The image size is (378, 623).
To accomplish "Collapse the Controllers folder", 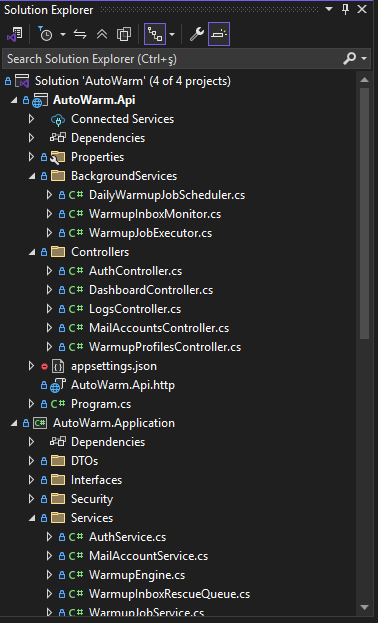I will [32, 252].
